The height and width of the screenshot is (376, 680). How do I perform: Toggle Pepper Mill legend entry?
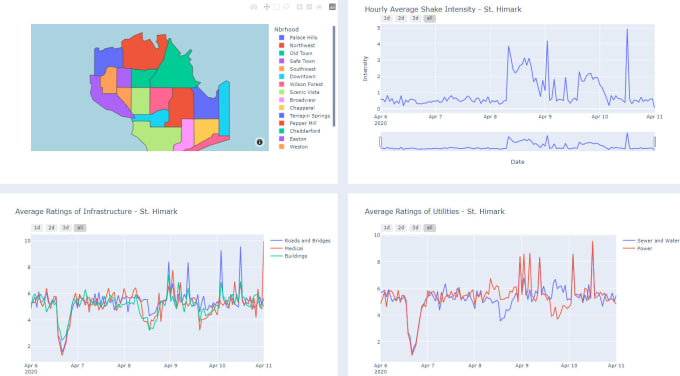pos(298,124)
